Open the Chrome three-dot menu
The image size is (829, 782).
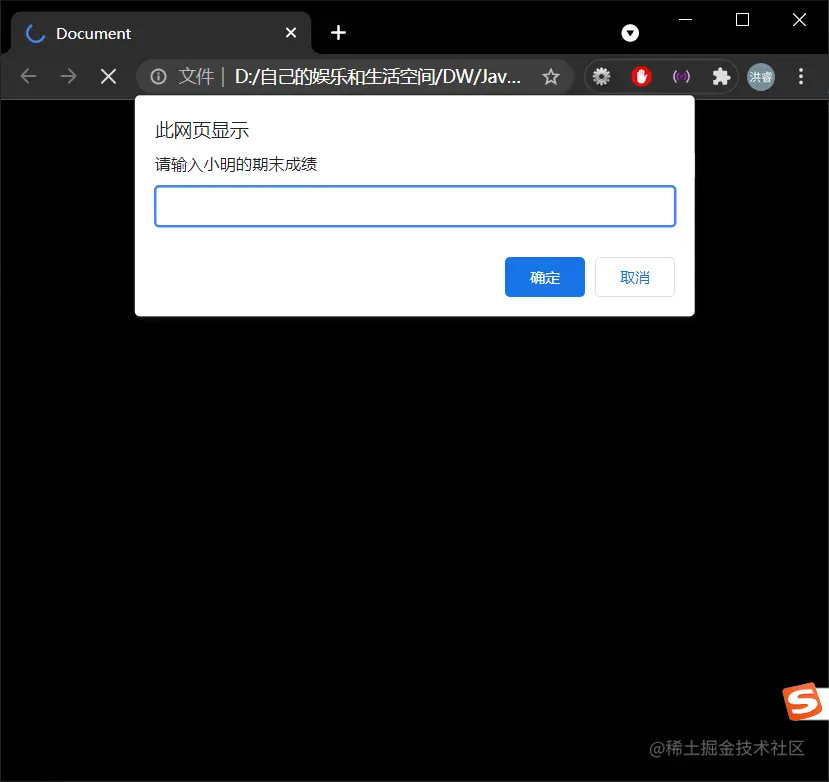pos(801,77)
